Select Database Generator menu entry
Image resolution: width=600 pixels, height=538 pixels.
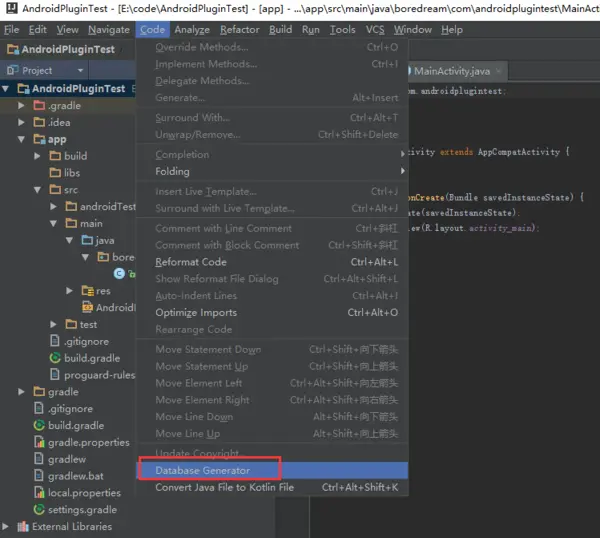[x=272, y=470]
